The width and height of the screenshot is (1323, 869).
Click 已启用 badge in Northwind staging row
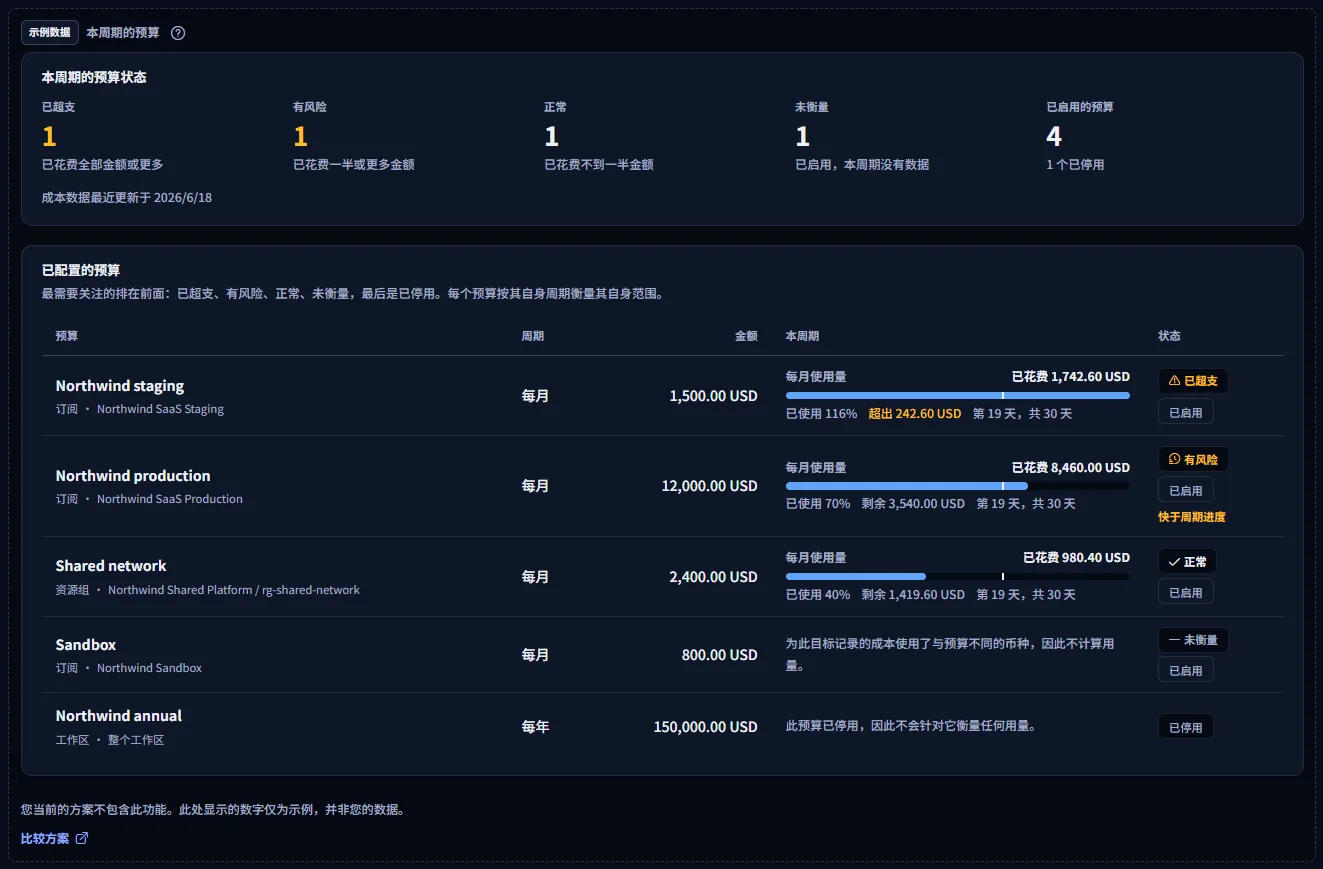click(1185, 412)
